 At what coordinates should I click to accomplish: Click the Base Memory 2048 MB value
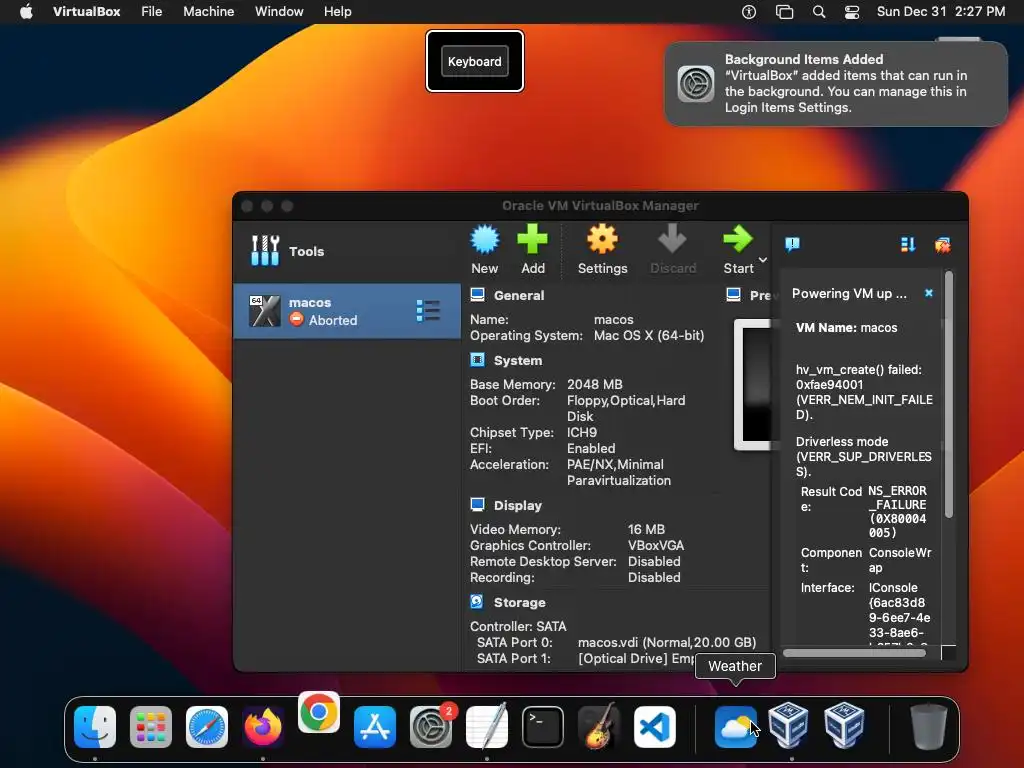(594, 385)
